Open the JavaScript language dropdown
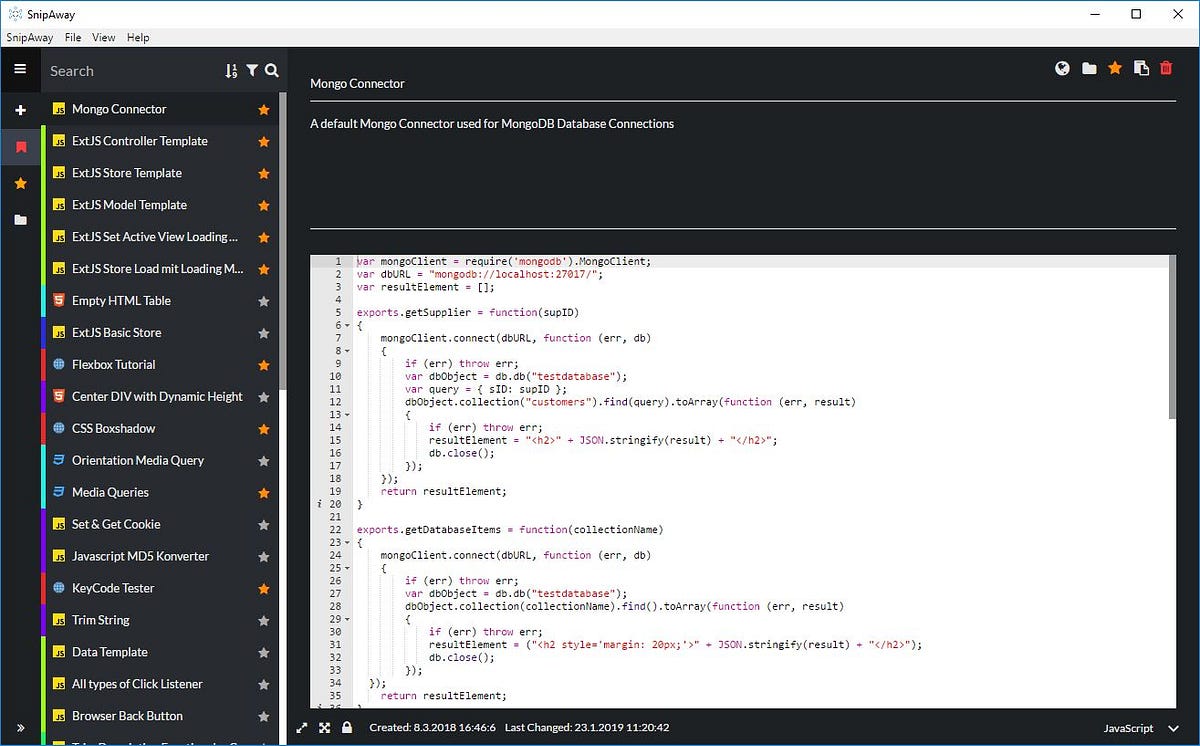1200x746 pixels. [1141, 728]
